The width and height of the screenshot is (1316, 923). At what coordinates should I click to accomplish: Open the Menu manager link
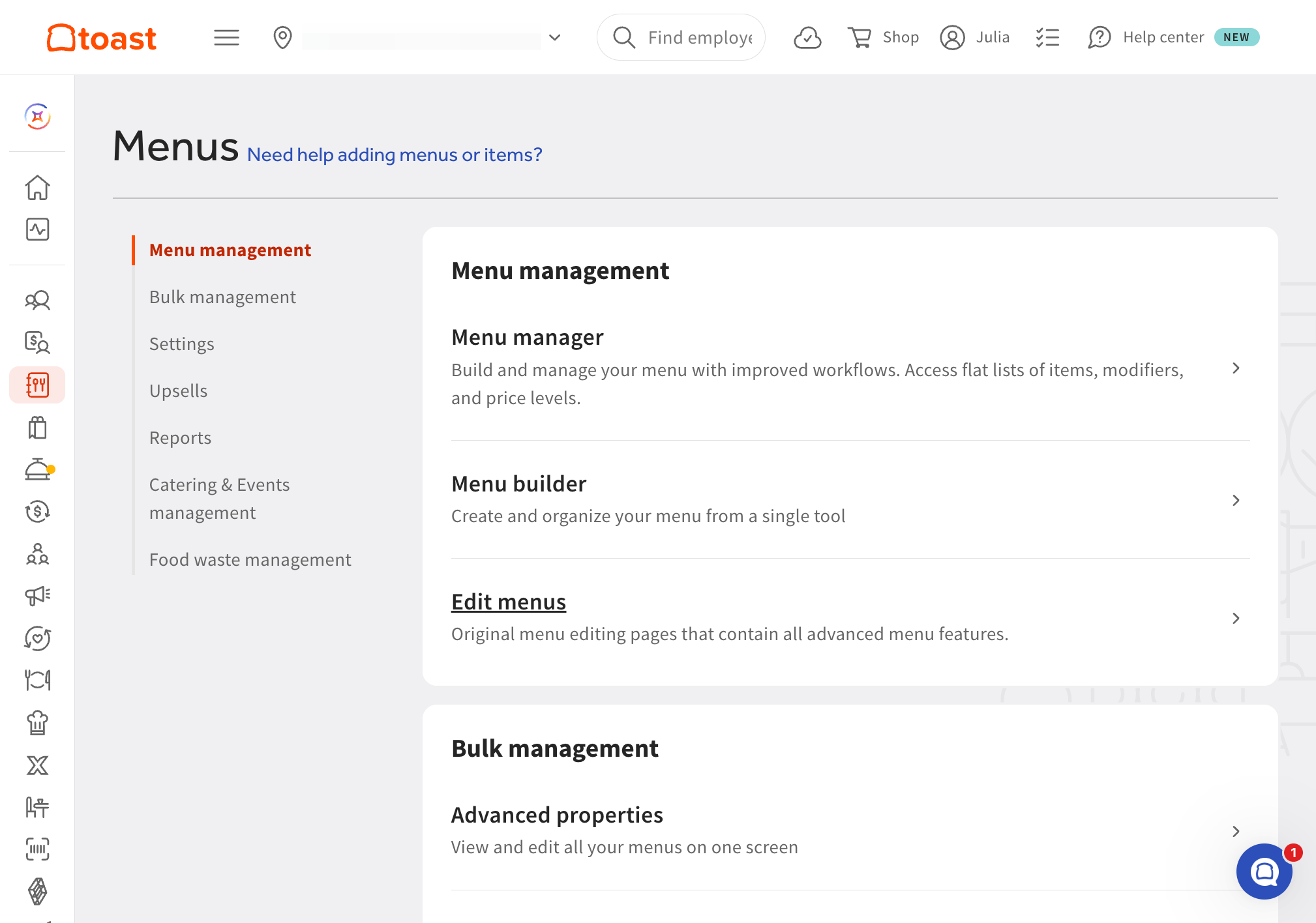[527, 338]
